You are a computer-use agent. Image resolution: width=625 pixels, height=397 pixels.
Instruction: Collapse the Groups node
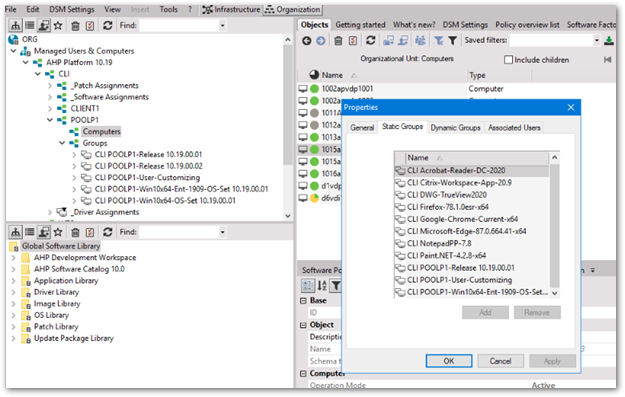tap(62, 143)
